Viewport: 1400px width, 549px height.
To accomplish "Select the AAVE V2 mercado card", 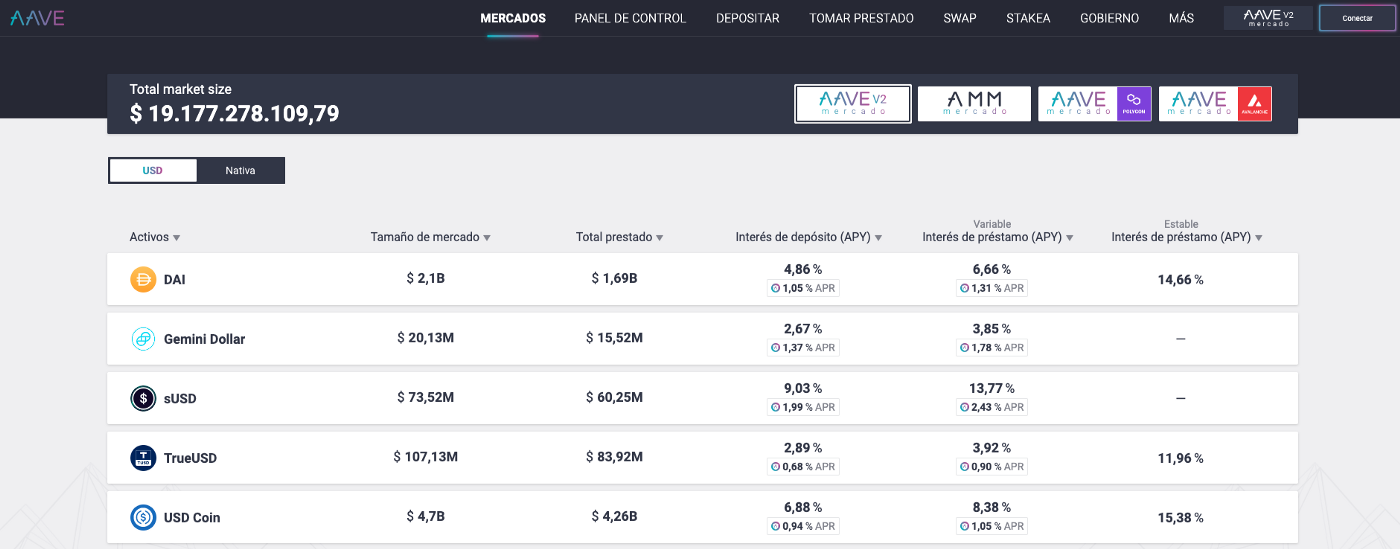I will coord(853,104).
